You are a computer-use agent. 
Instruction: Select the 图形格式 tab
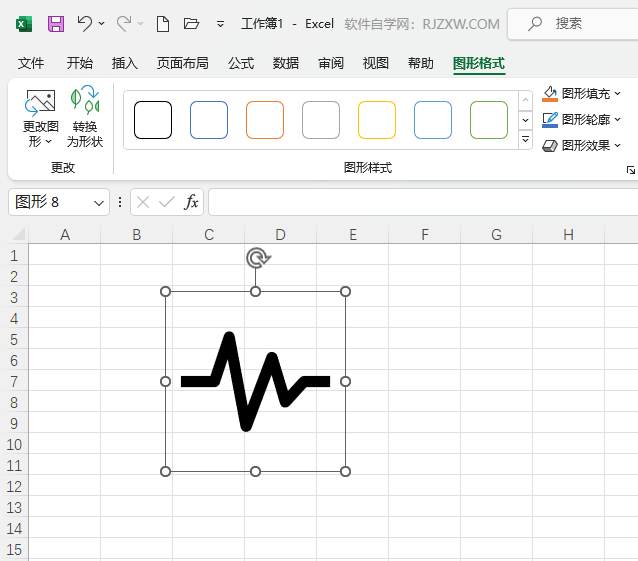tap(479, 63)
